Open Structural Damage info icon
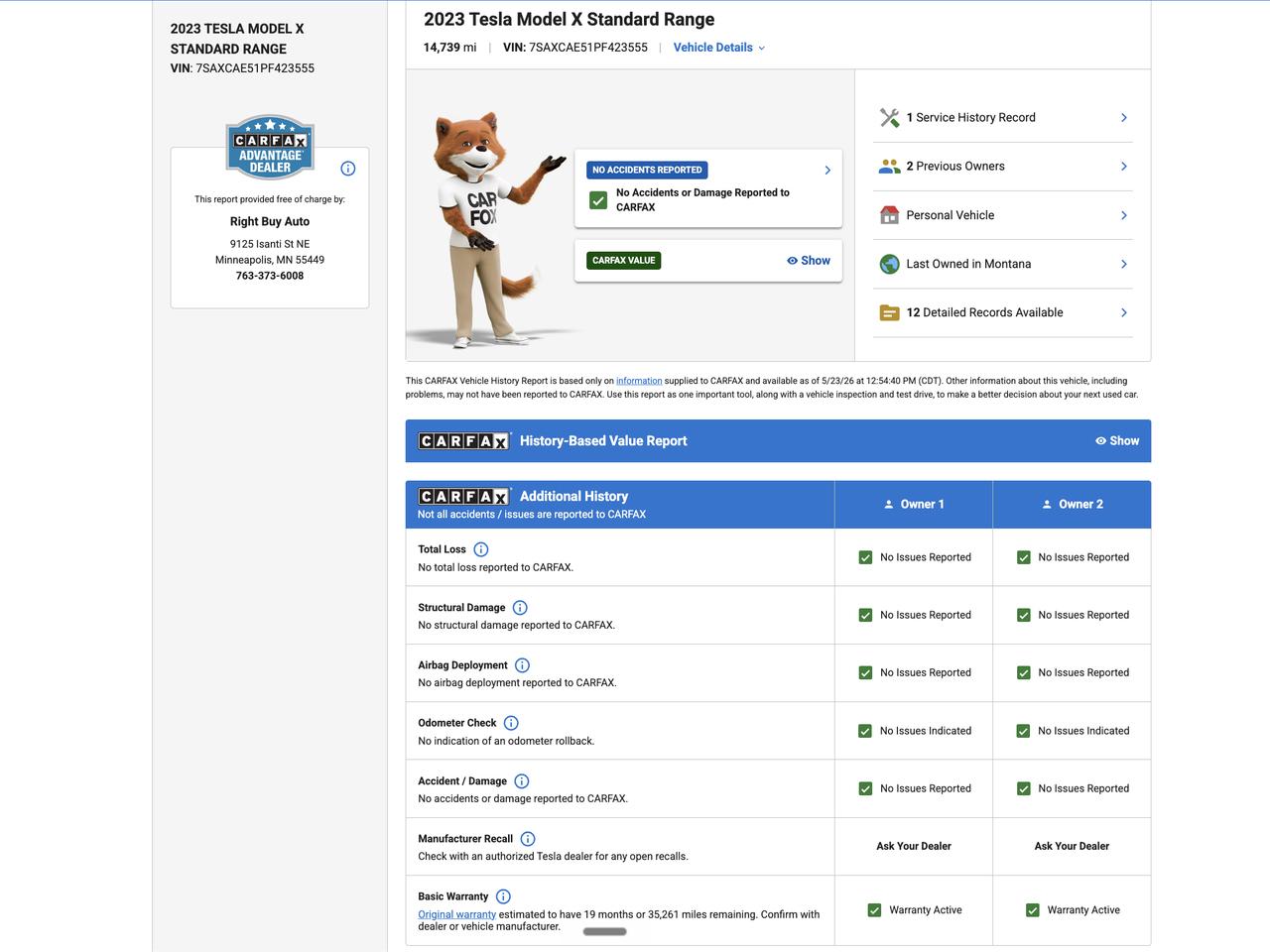The image size is (1270, 952). tap(520, 608)
